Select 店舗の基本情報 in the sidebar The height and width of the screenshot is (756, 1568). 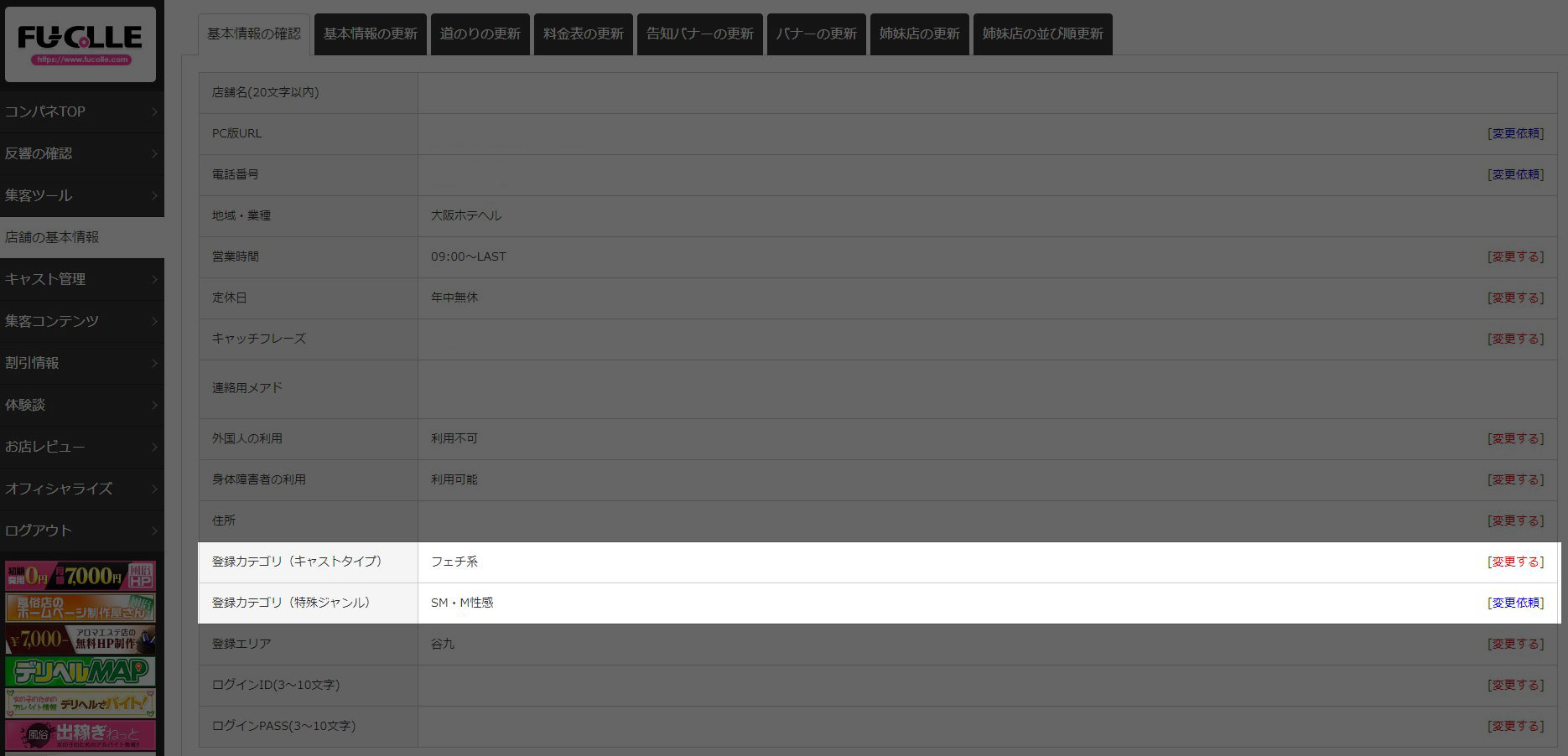[x=82, y=237]
